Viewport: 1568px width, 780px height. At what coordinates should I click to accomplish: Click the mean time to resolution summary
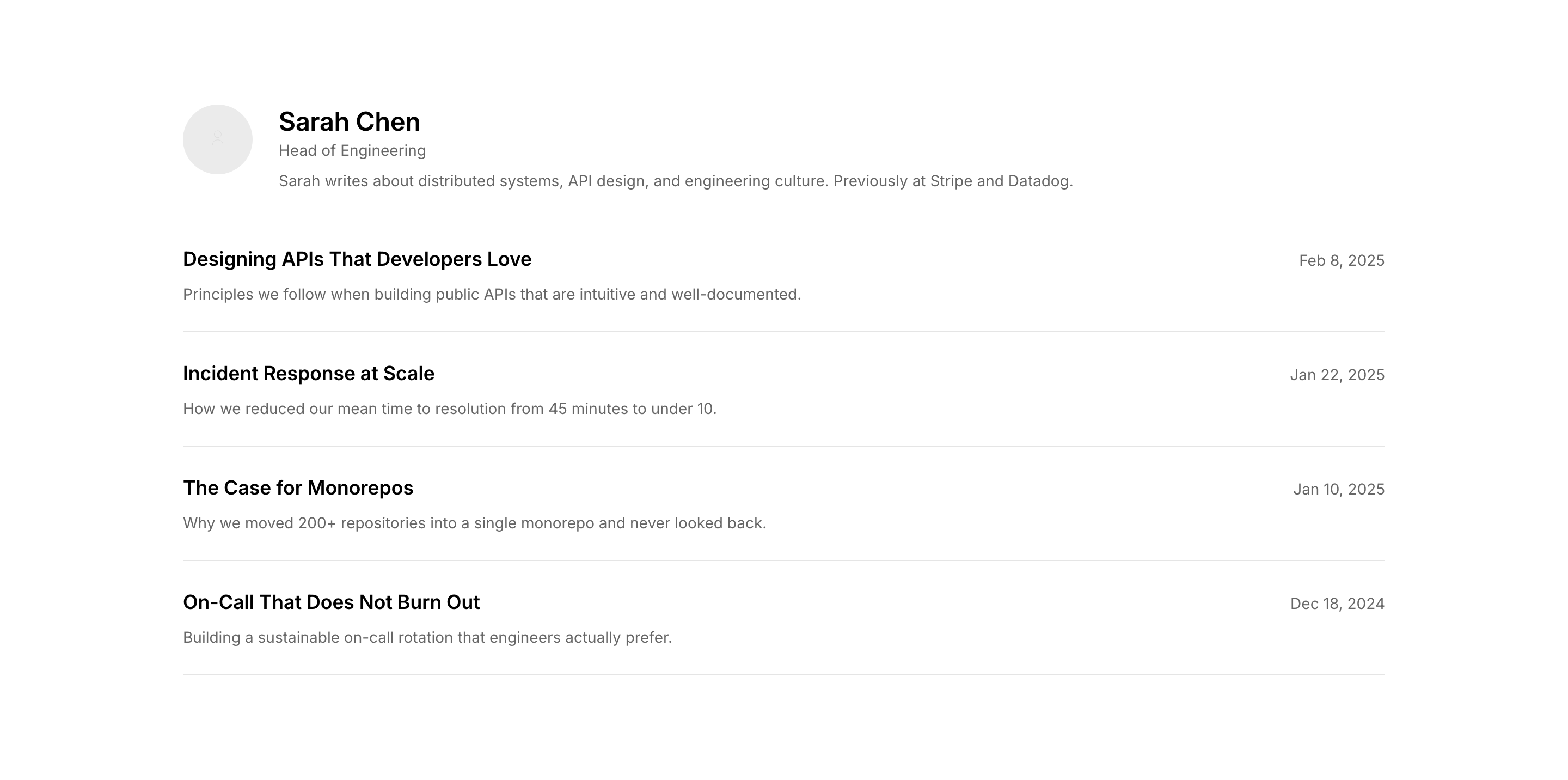[449, 409]
